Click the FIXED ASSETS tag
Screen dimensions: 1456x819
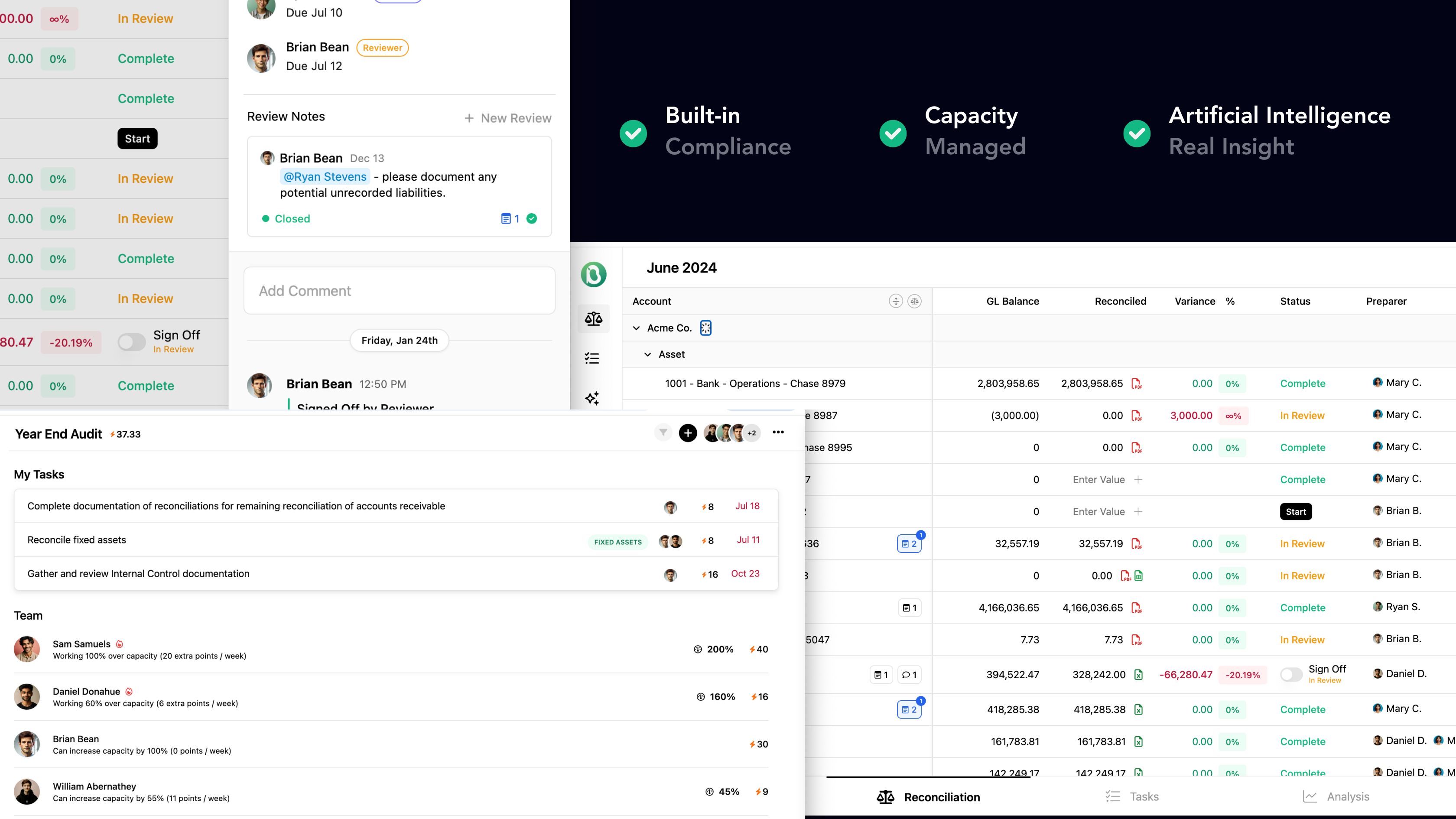point(618,543)
